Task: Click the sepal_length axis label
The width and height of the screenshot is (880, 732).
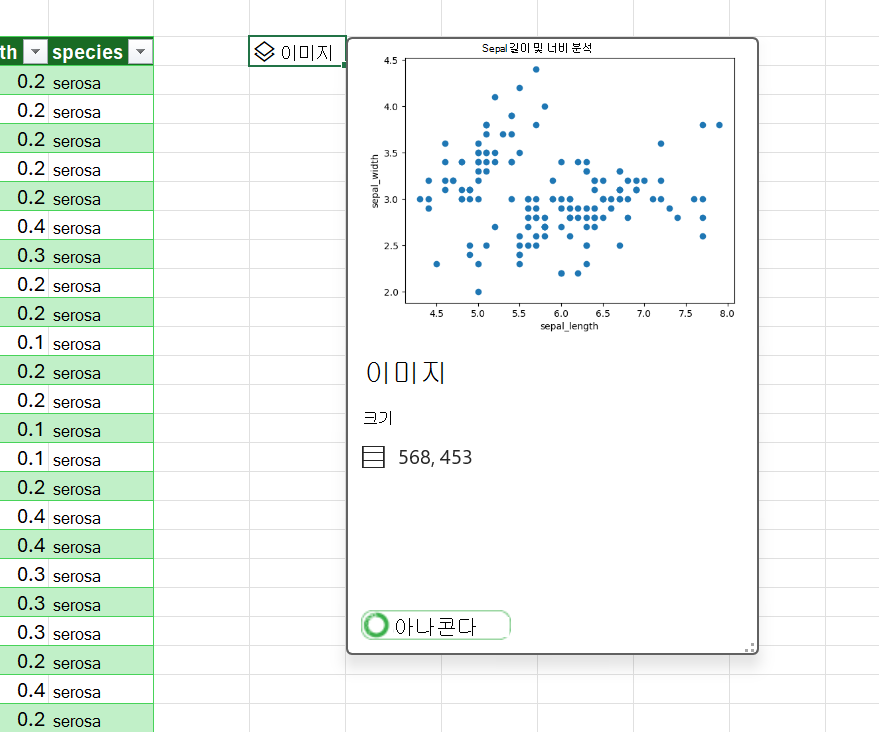Action: point(569,326)
